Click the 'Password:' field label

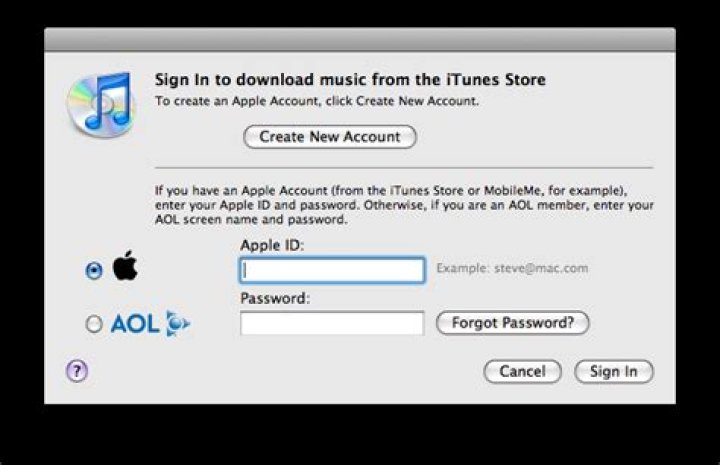(275, 298)
